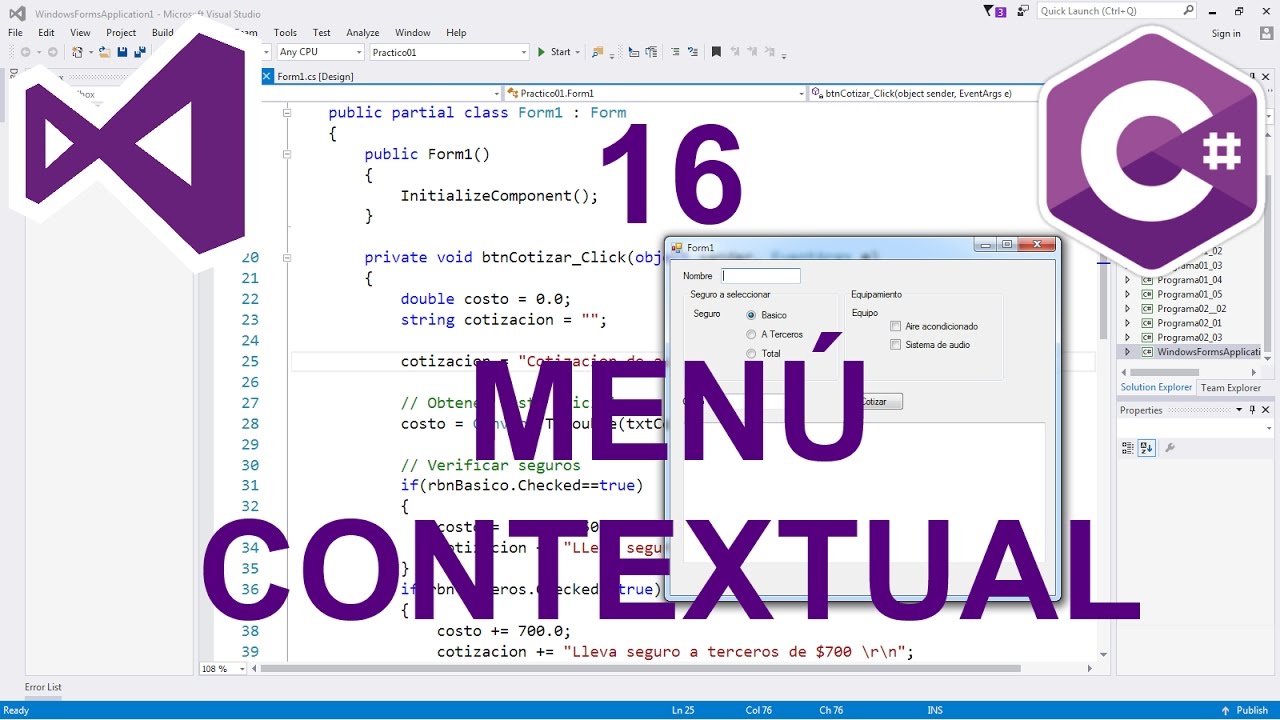Expand the WindowsFormsApplication project node
Screen dimensions: 1280x720
coord(1127,352)
